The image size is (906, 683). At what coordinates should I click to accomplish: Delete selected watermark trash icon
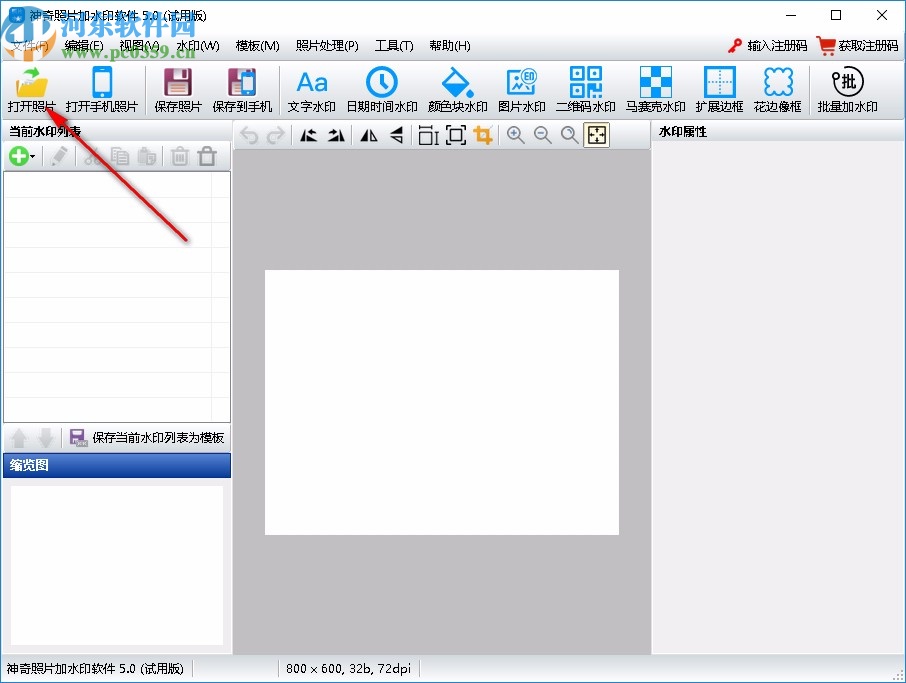180,156
